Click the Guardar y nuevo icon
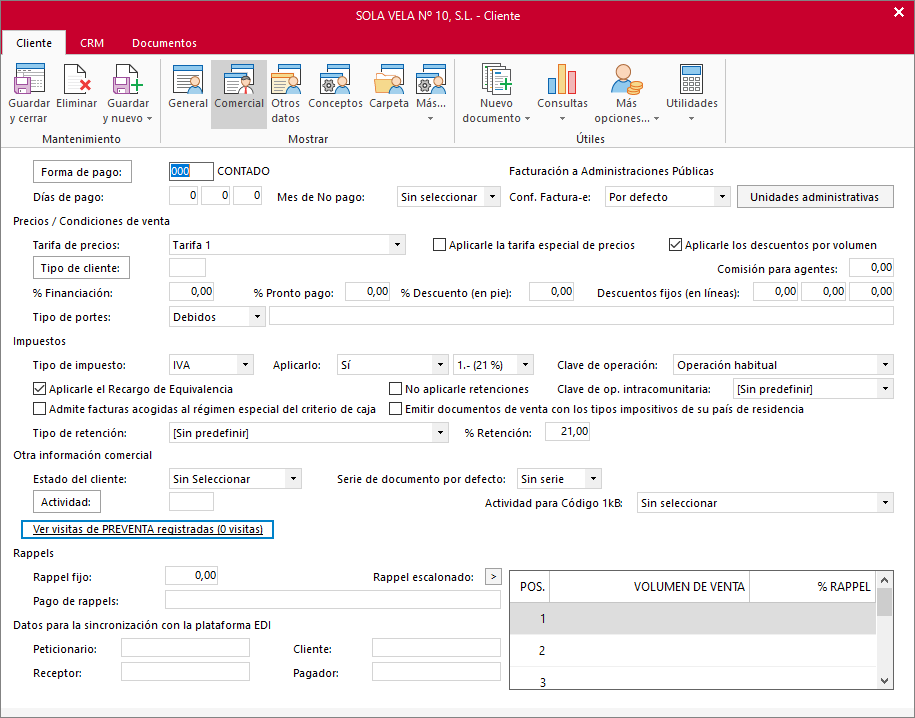Screen dimensions: 915x718 128,79
